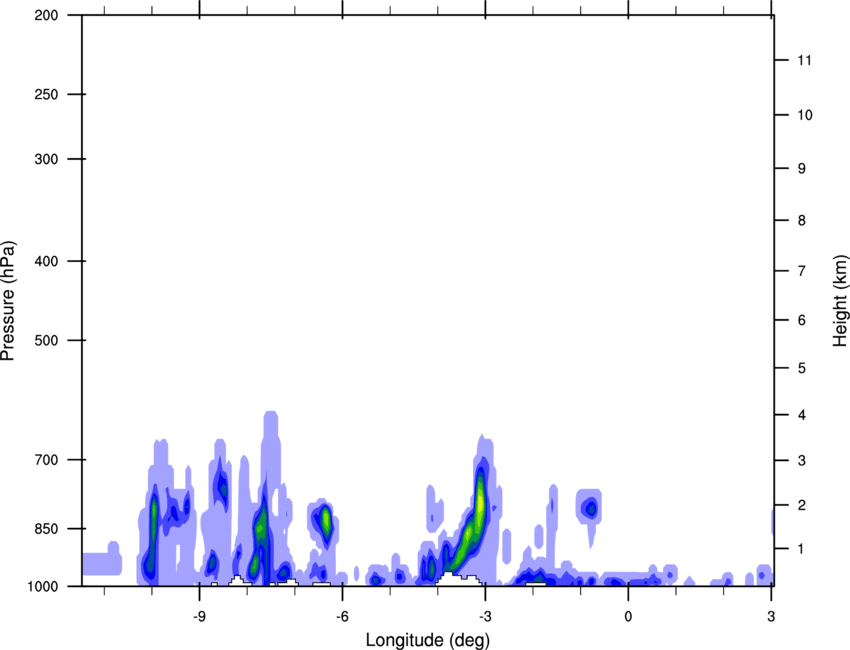
Task: Select the 400 pressure tick label
Action: pos(46,261)
